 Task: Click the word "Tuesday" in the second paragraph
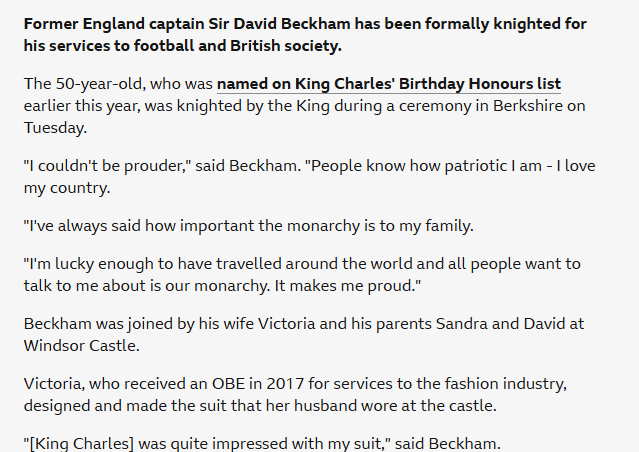55,128
